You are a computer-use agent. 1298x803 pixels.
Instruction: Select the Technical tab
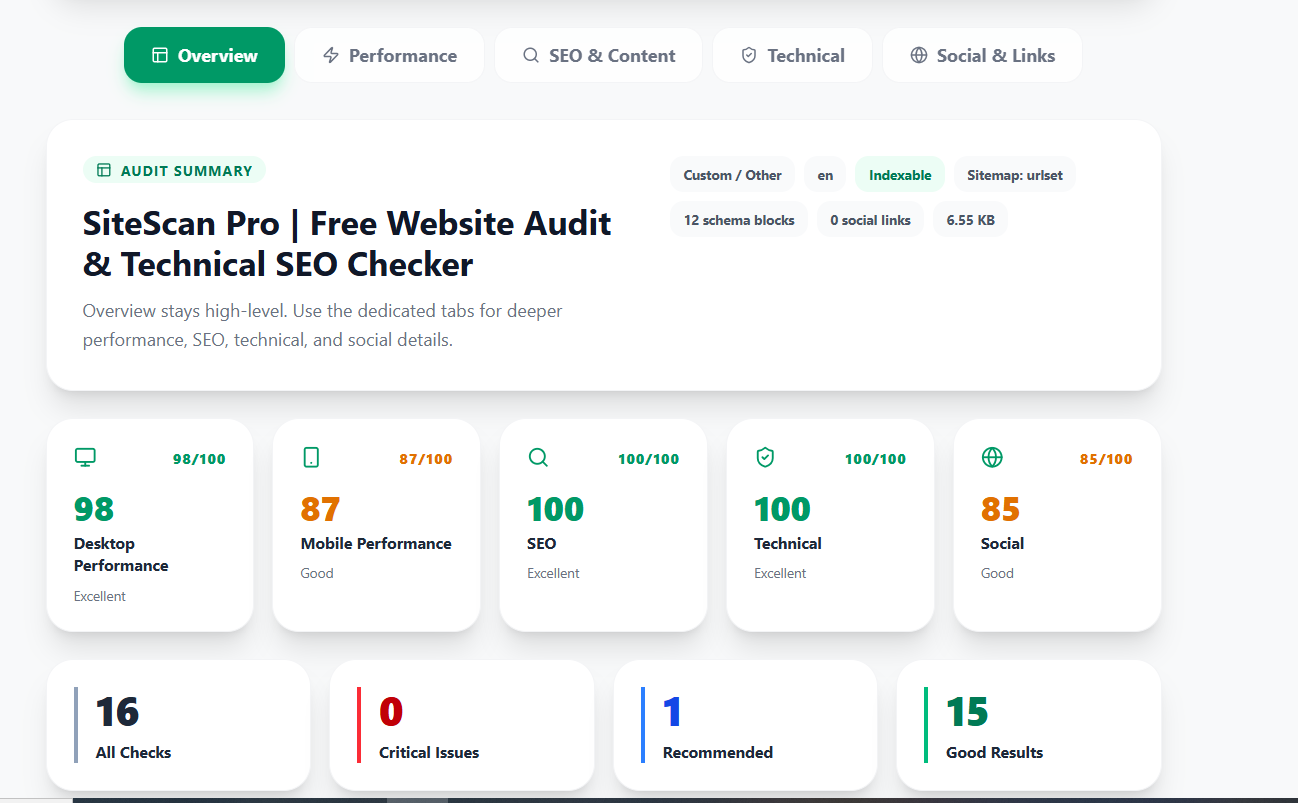(x=792, y=55)
